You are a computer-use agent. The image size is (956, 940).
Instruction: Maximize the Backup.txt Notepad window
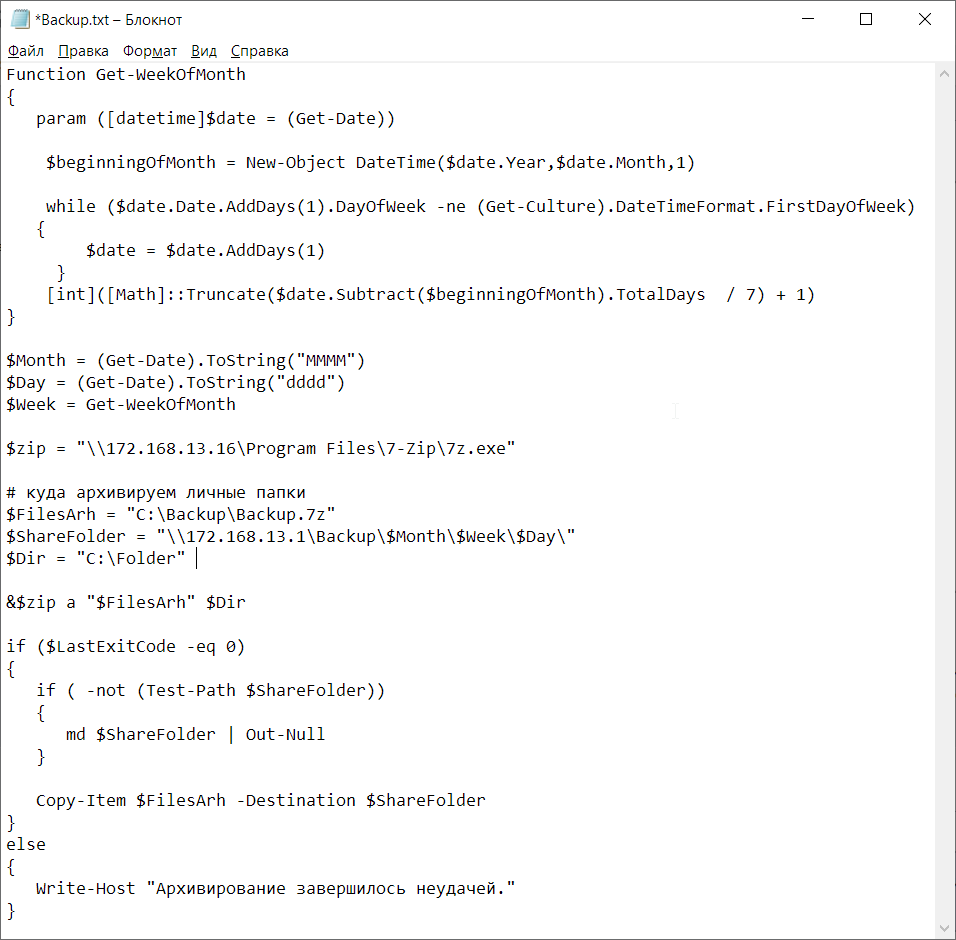[866, 20]
